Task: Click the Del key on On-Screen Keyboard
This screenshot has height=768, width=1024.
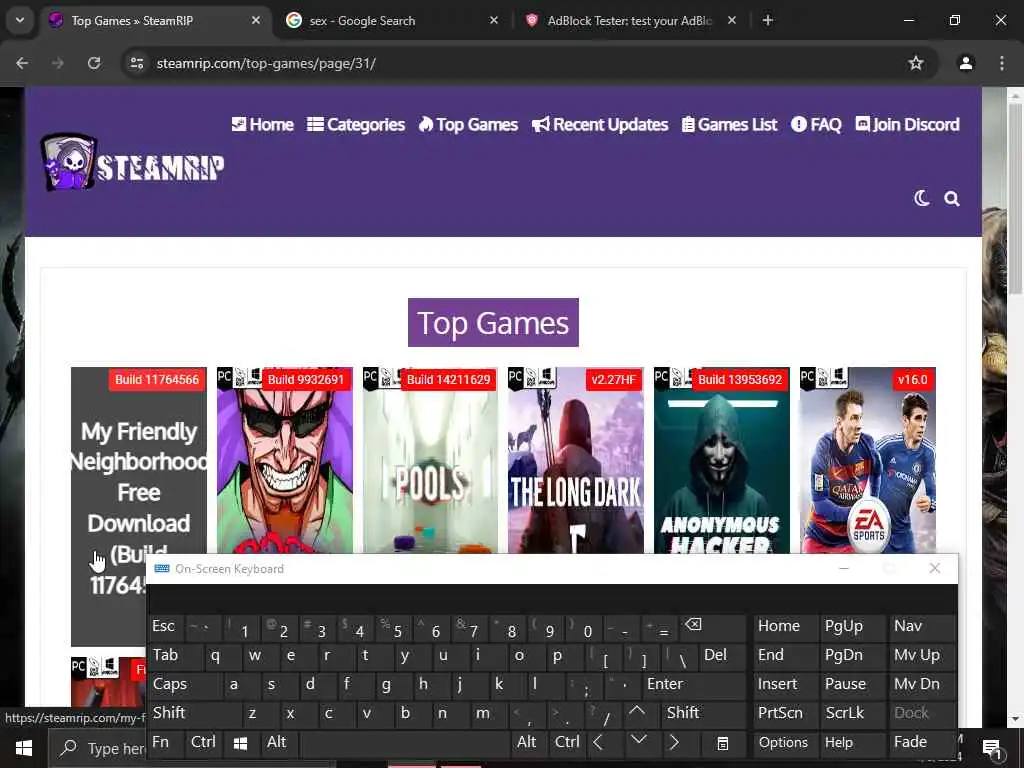Action: click(722, 655)
